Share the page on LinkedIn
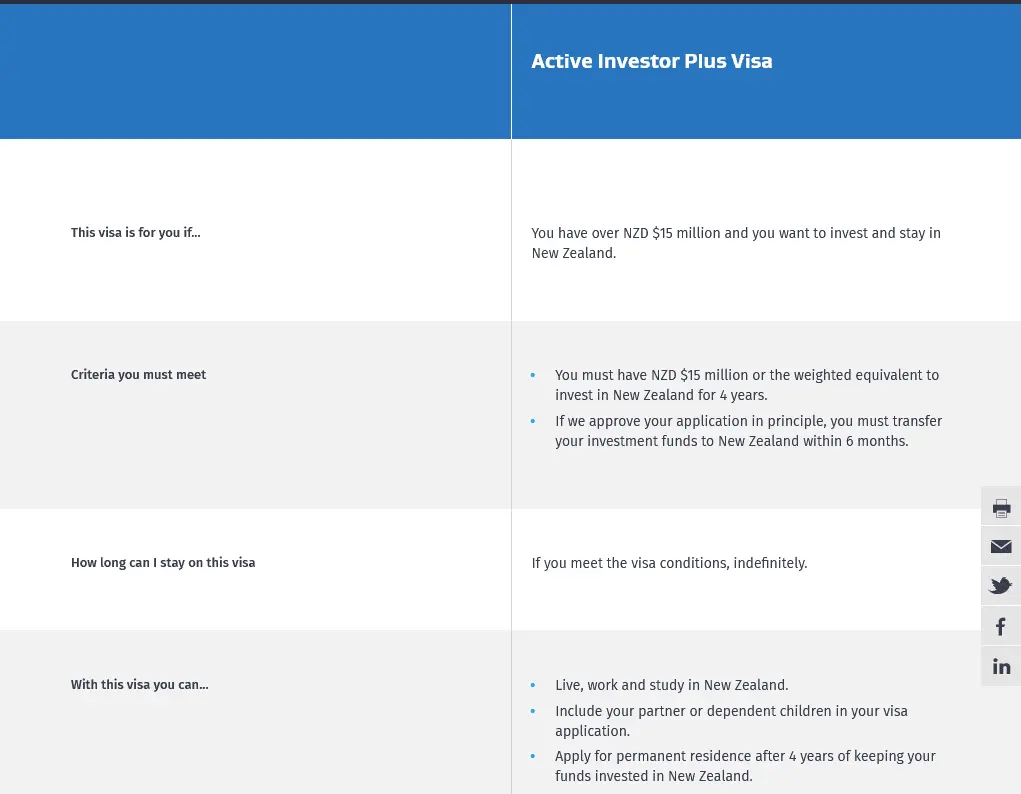1021x794 pixels. [1001, 666]
